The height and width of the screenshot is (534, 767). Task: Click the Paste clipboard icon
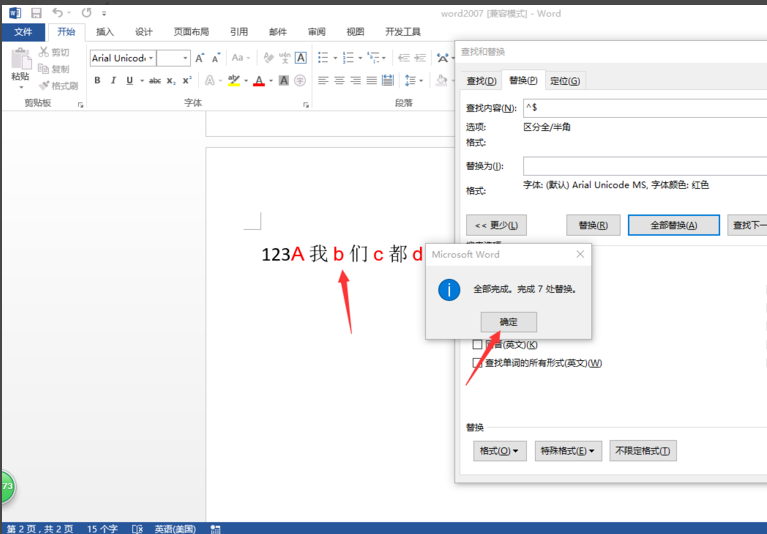[x=21, y=59]
